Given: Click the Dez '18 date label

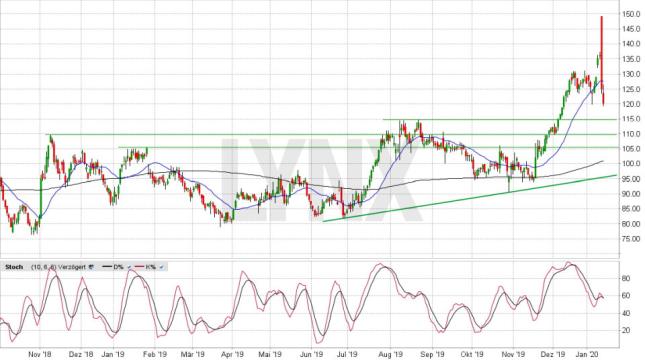Looking at the screenshot, I should (81, 354).
